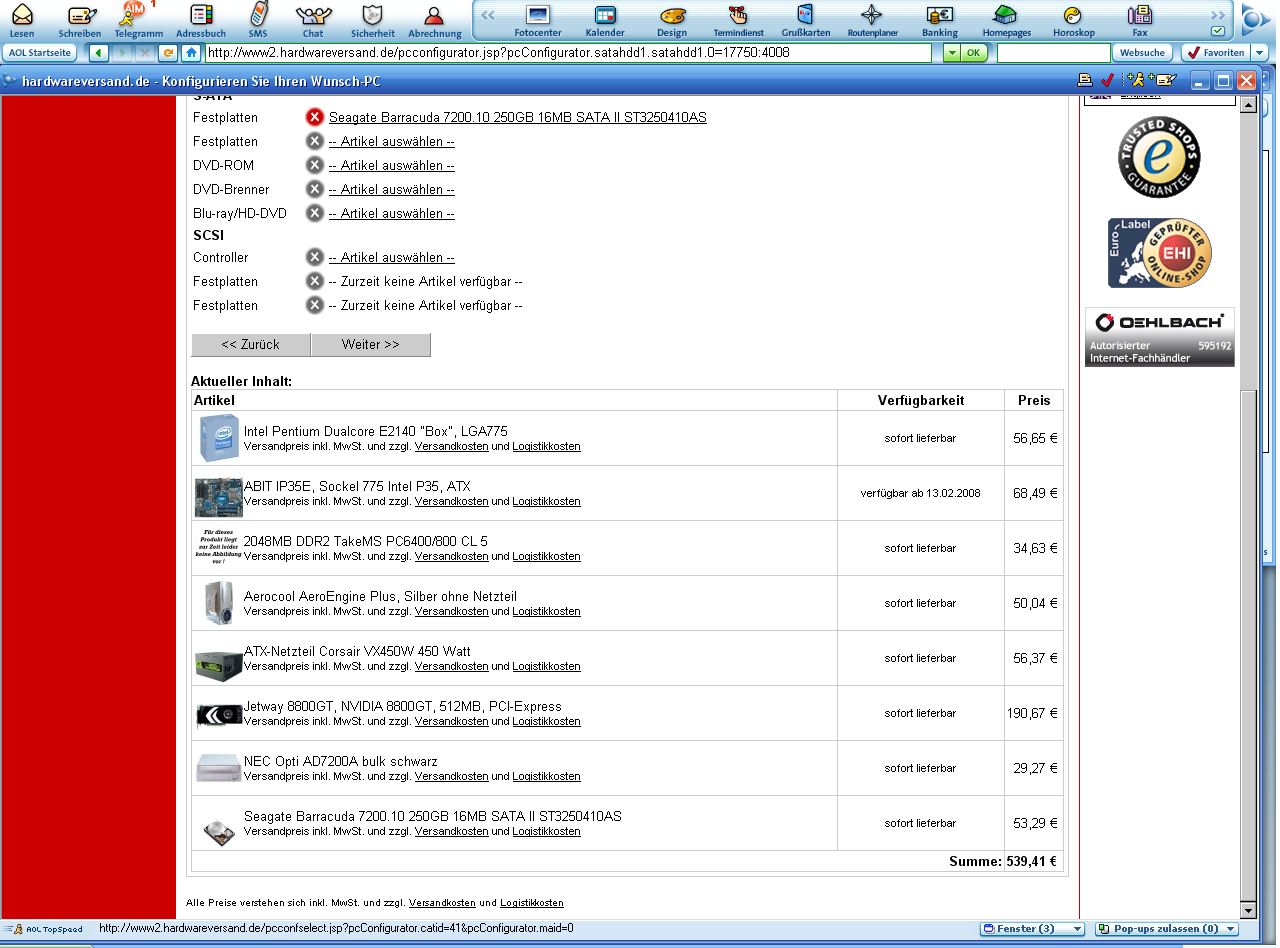Screen dimensions: 1280x948
Task: Click the green OK go button
Action: [974, 53]
